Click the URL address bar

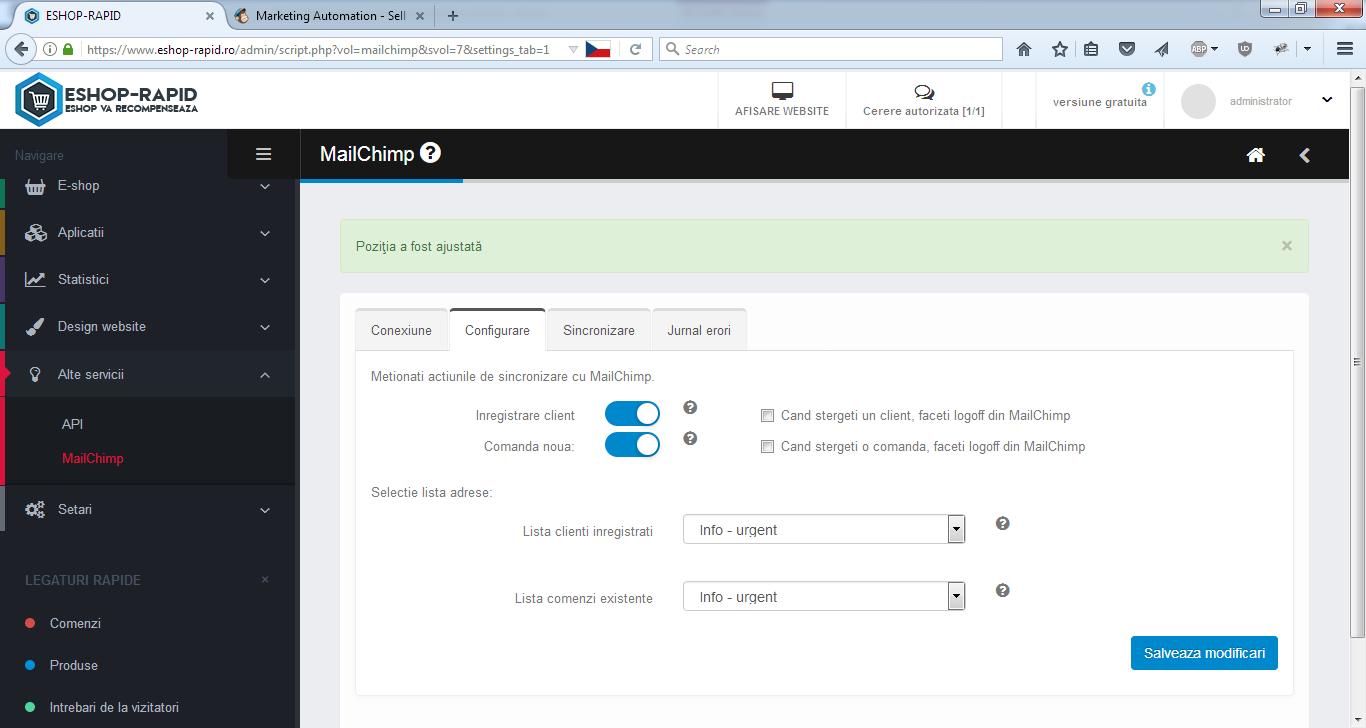coord(320,49)
